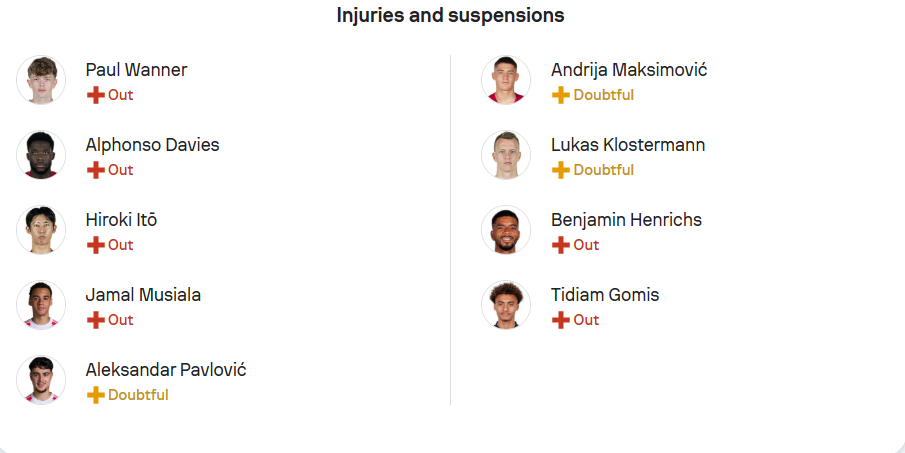Image resolution: width=905 pixels, height=453 pixels.
Task: Click the yellow cross icon under Aleksandar Pavlović
Action: (96, 395)
